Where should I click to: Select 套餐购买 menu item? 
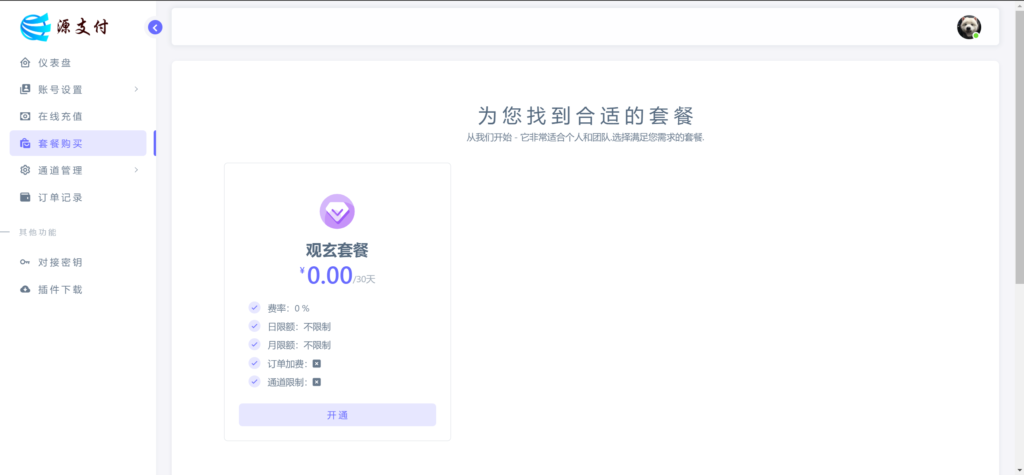coord(78,143)
